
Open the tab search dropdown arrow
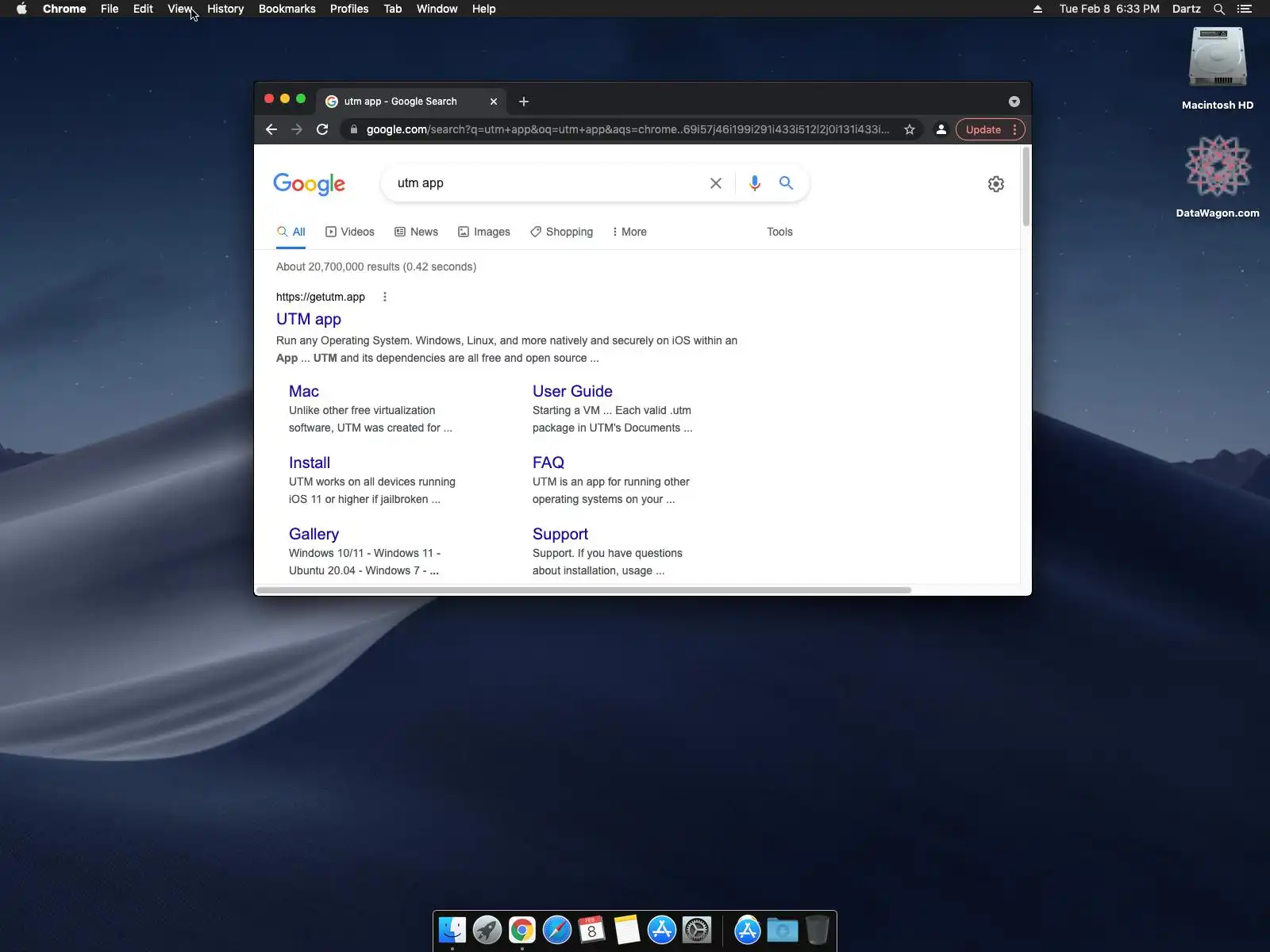coord(1014,102)
